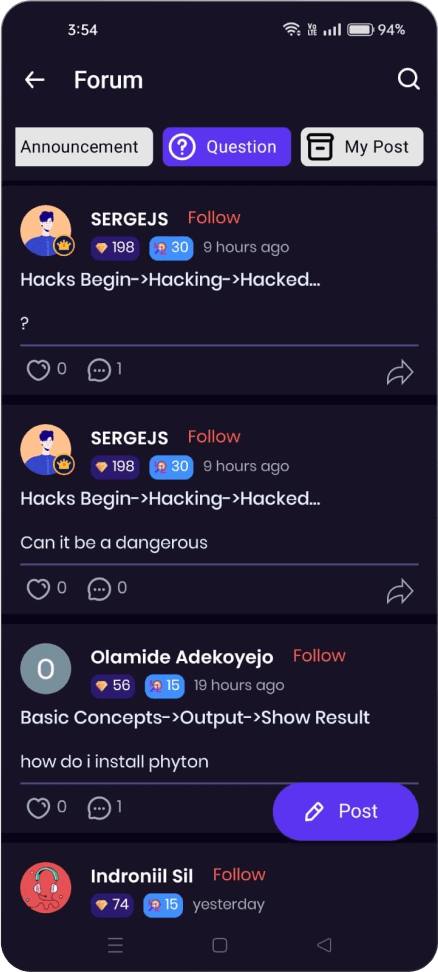438x972 pixels.
Task: Select the Question tab
Action: pos(227,147)
